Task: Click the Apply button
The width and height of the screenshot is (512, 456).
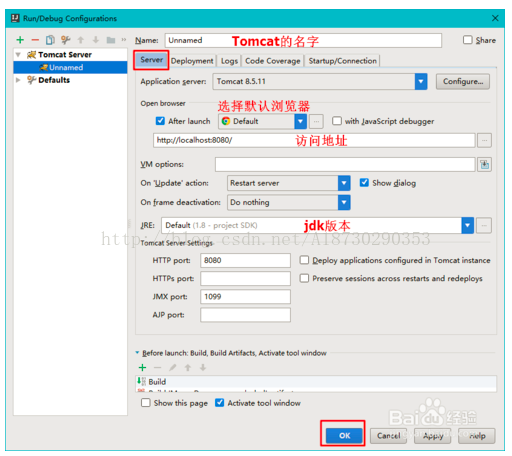Action: [433, 436]
